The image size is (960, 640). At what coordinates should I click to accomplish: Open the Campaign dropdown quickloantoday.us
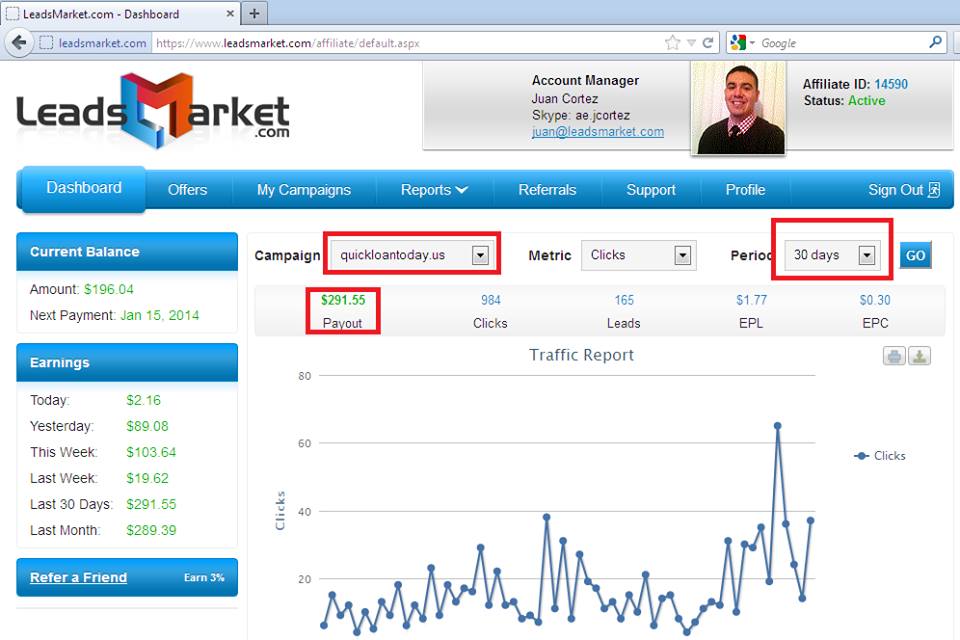[x=411, y=255]
